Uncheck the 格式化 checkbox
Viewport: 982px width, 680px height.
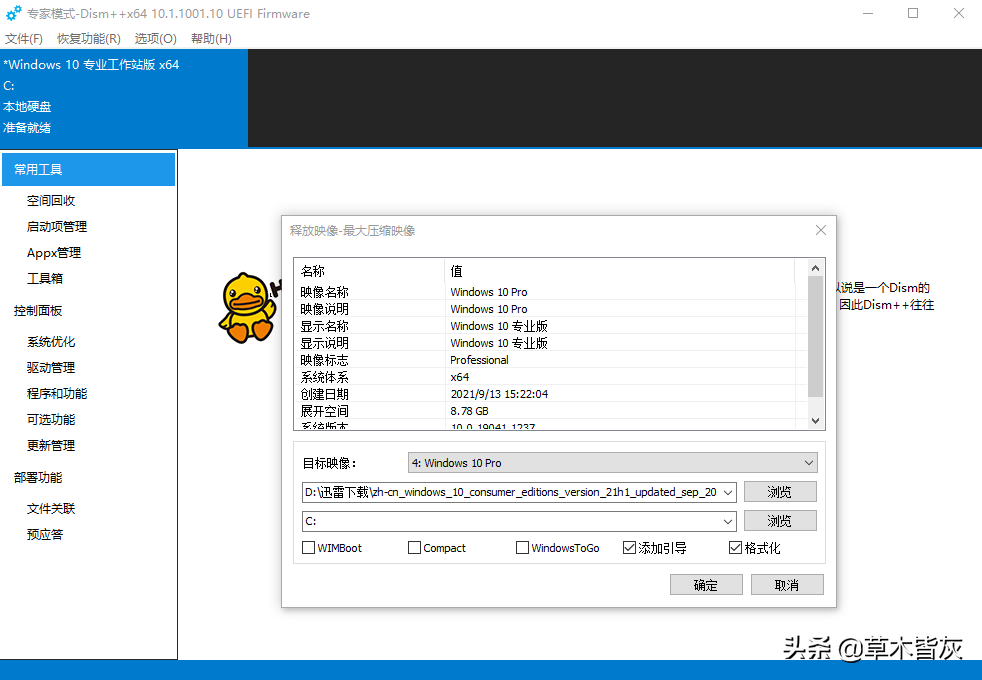[x=736, y=548]
